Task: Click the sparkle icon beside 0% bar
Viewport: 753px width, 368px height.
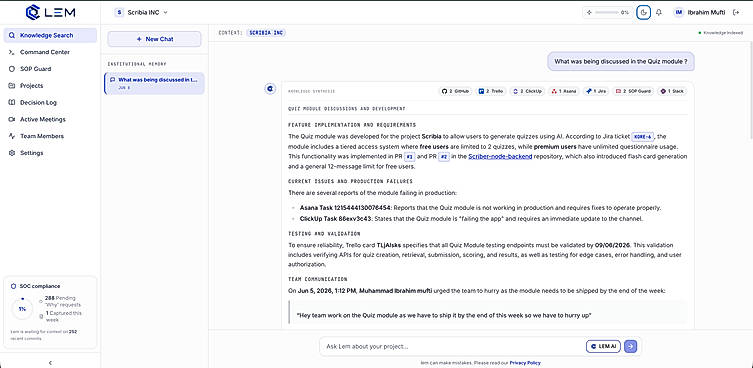Action: 589,12
